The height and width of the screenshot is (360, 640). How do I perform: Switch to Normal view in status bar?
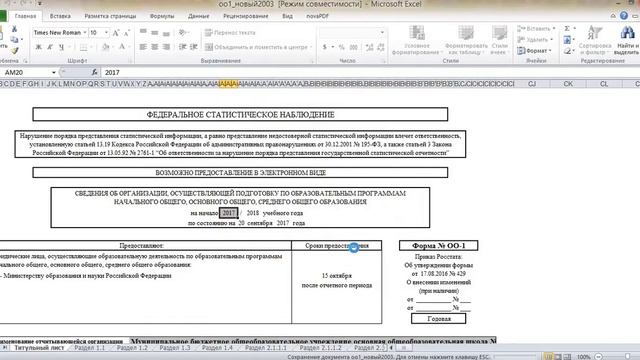548,357
